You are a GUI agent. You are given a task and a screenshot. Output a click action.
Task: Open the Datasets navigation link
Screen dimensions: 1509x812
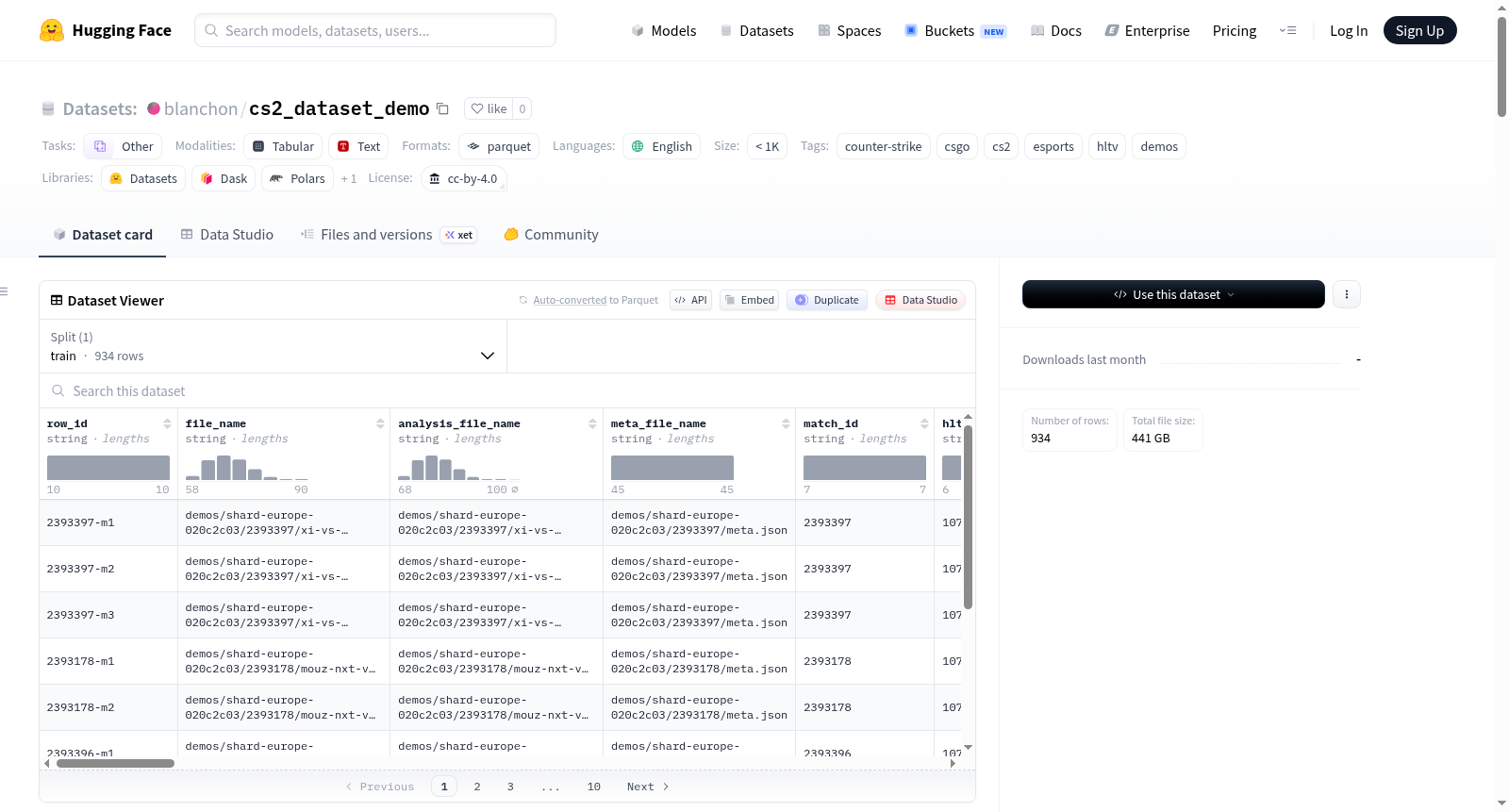[756, 30]
